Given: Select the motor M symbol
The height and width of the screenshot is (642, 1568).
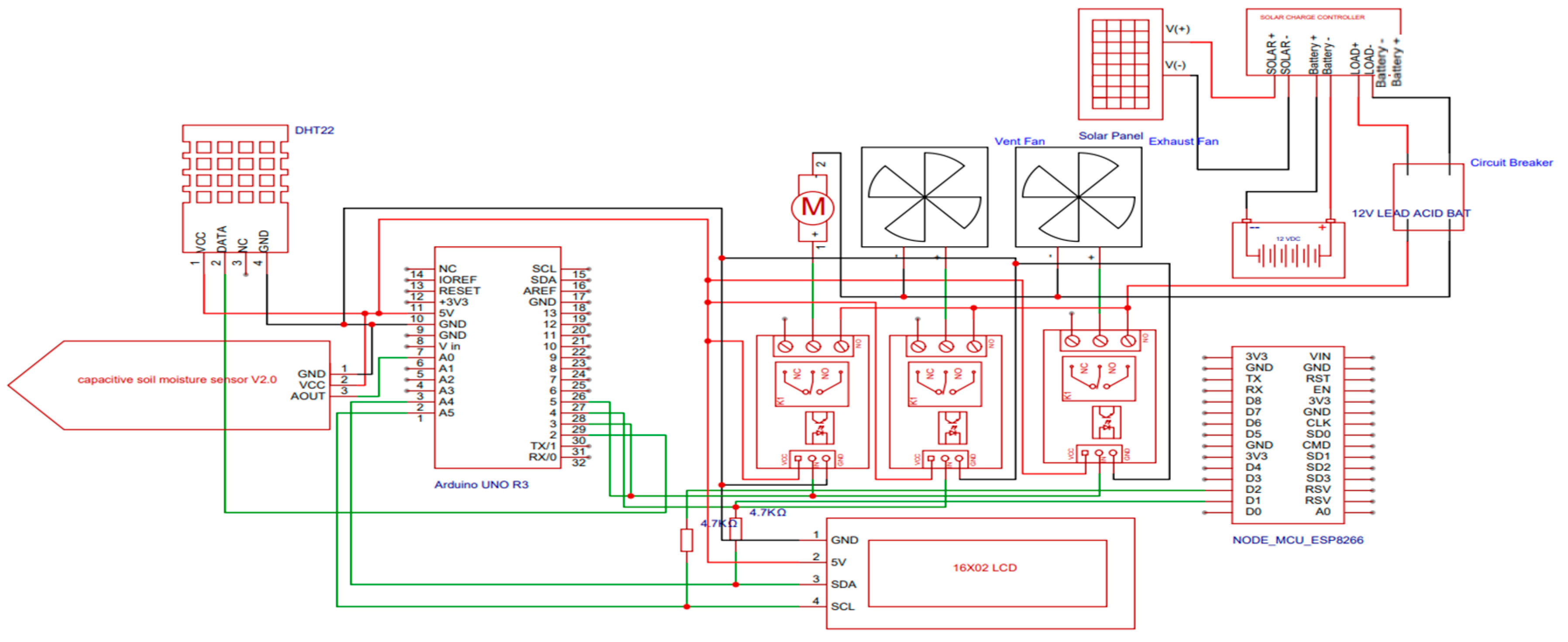Looking at the screenshot, I should coord(813,207).
